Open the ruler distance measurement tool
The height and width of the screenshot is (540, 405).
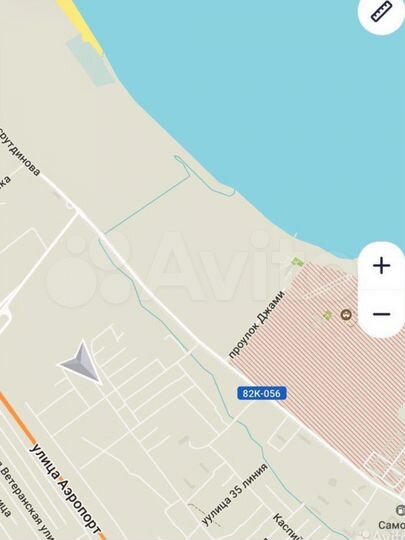382,11
